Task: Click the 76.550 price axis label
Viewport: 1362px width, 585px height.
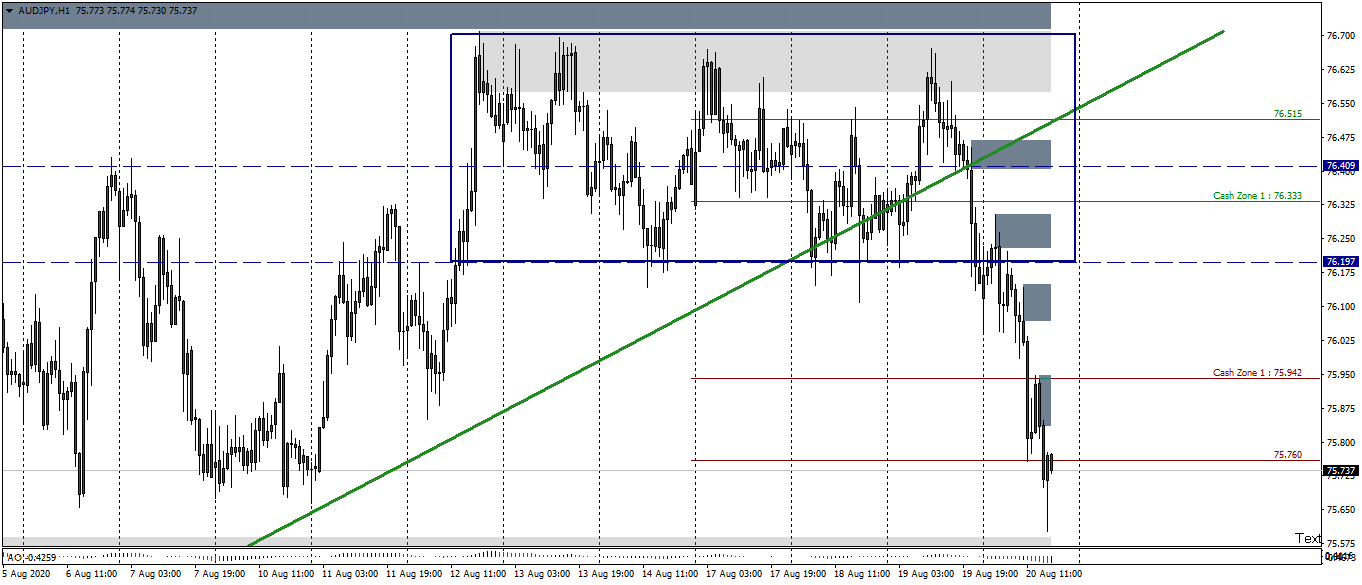Action: [1340, 103]
